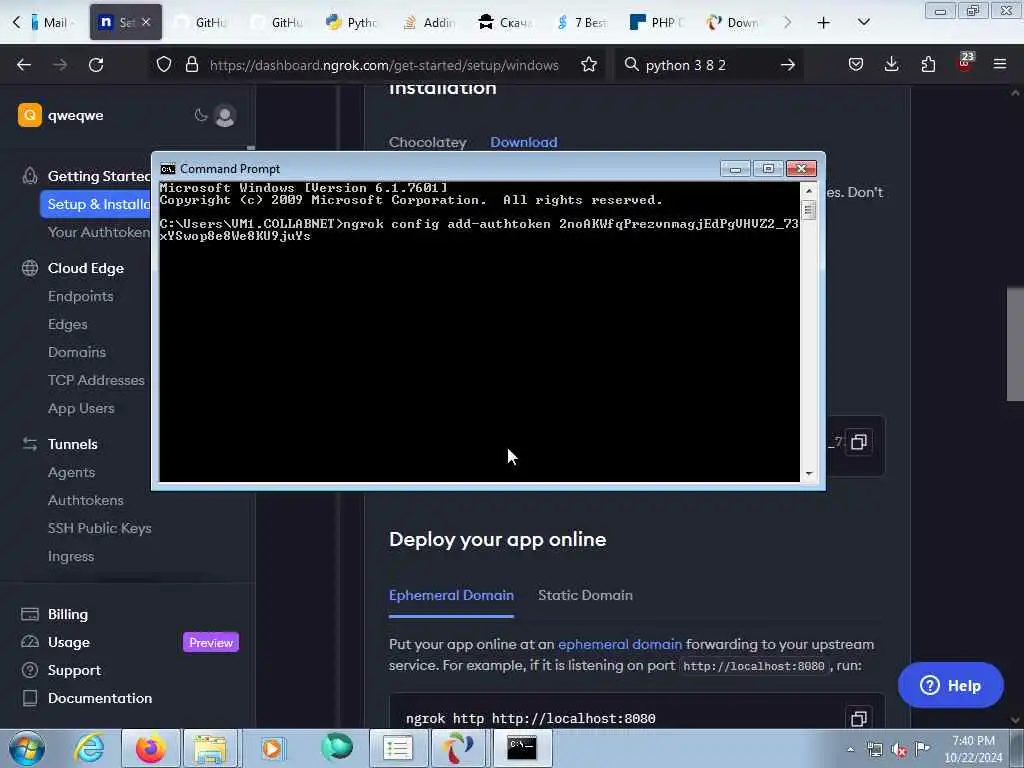Viewport: 1024px width, 768px height.
Task: Go to Endpoints
Action: pyautogui.click(x=80, y=296)
